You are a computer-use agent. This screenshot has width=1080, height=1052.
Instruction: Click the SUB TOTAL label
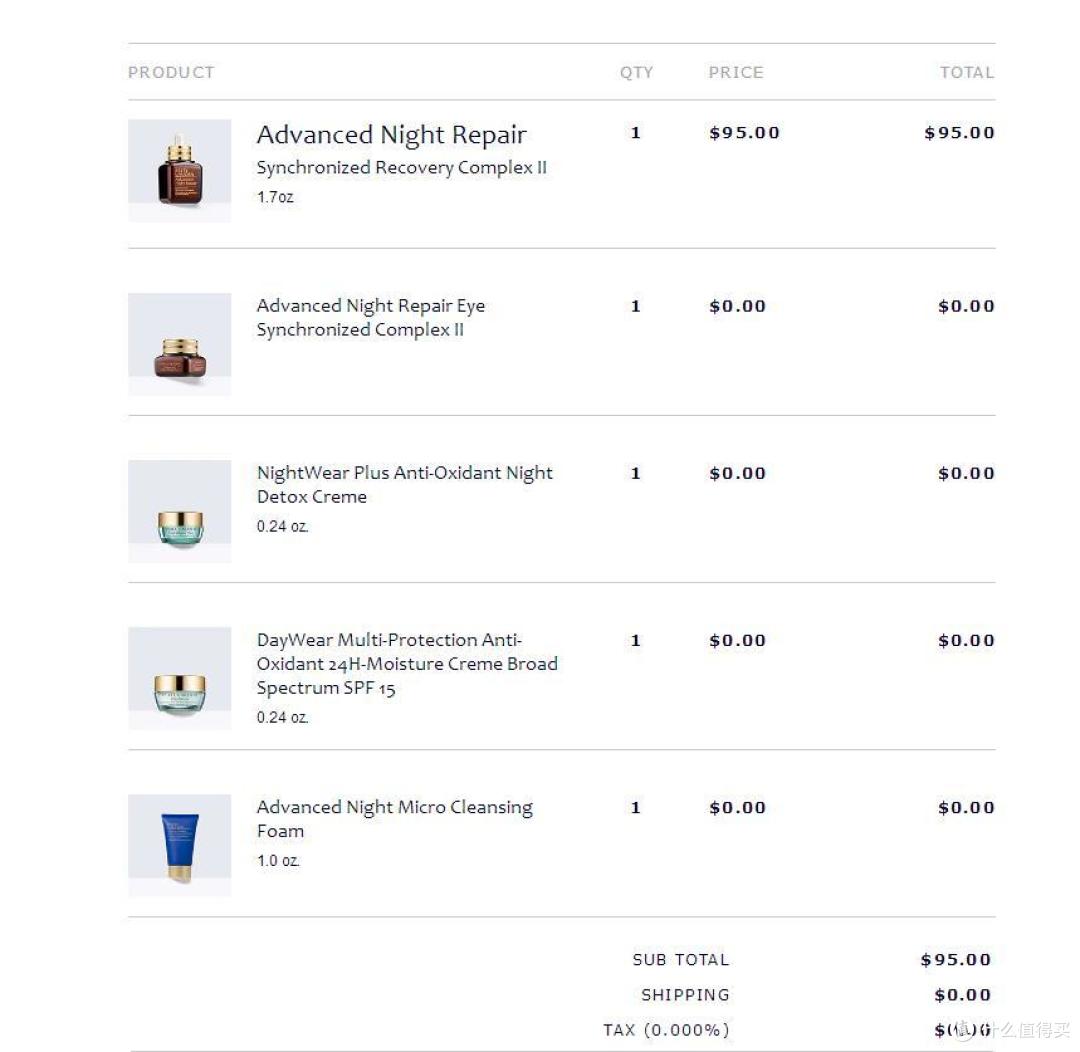(681, 960)
